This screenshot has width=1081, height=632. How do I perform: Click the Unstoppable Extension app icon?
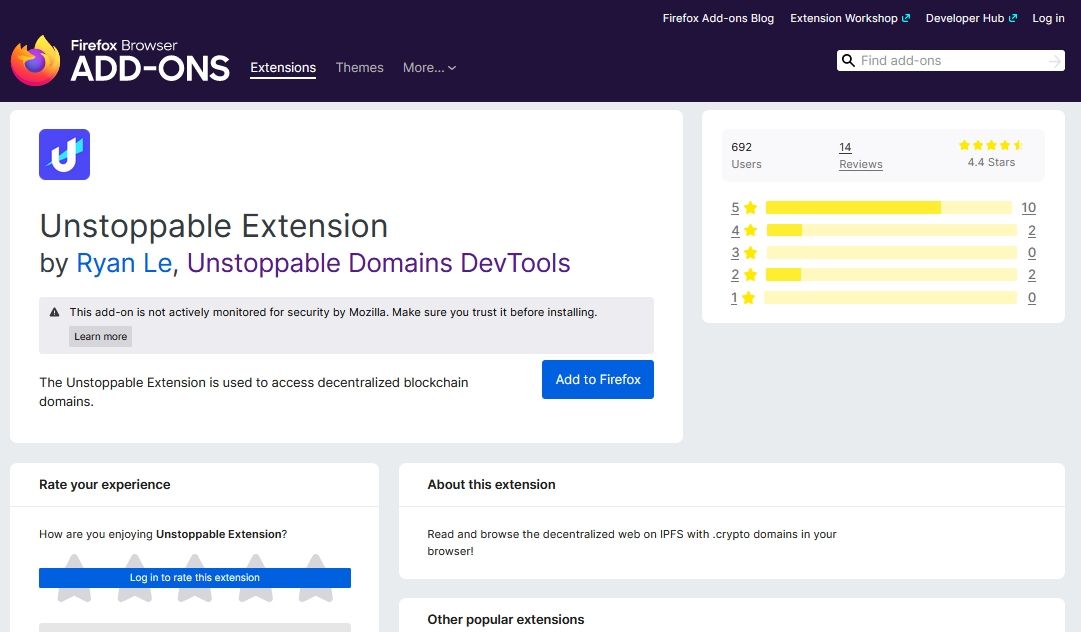click(x=64, y=154)
